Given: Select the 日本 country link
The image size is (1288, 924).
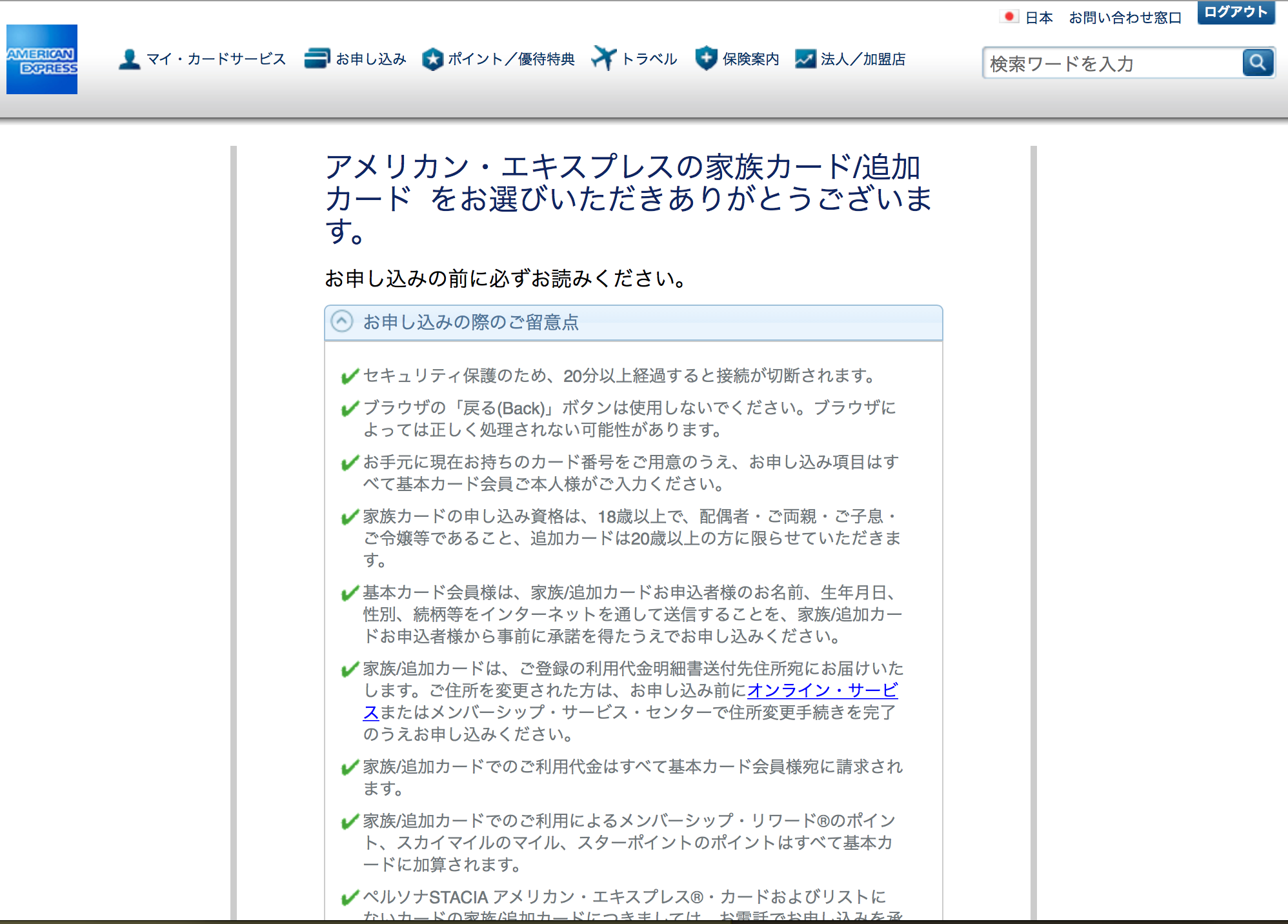Looking at the screenshot, I should coord(1039,17).
